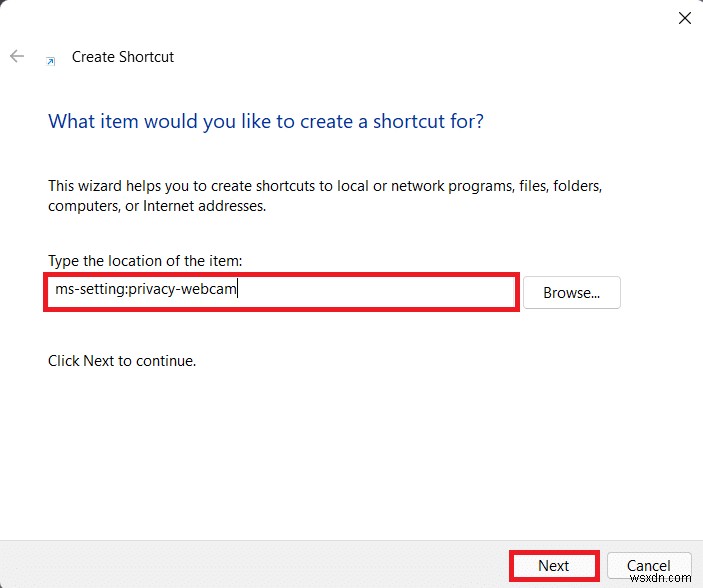Click the back arrow in the wizard header
This screenshot has width=703, height=588.
[17, 57]
